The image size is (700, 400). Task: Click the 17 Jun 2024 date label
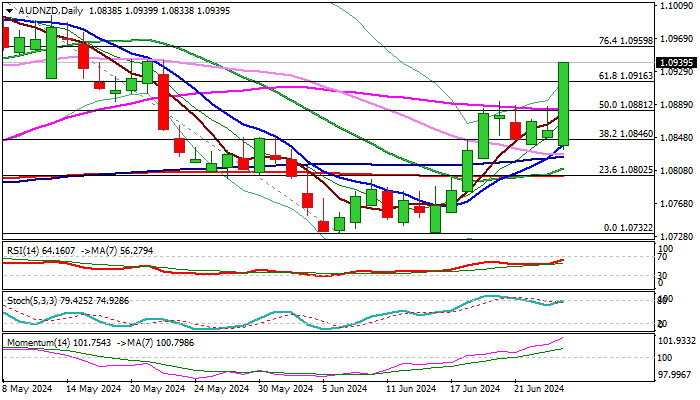tap(475, 389)
